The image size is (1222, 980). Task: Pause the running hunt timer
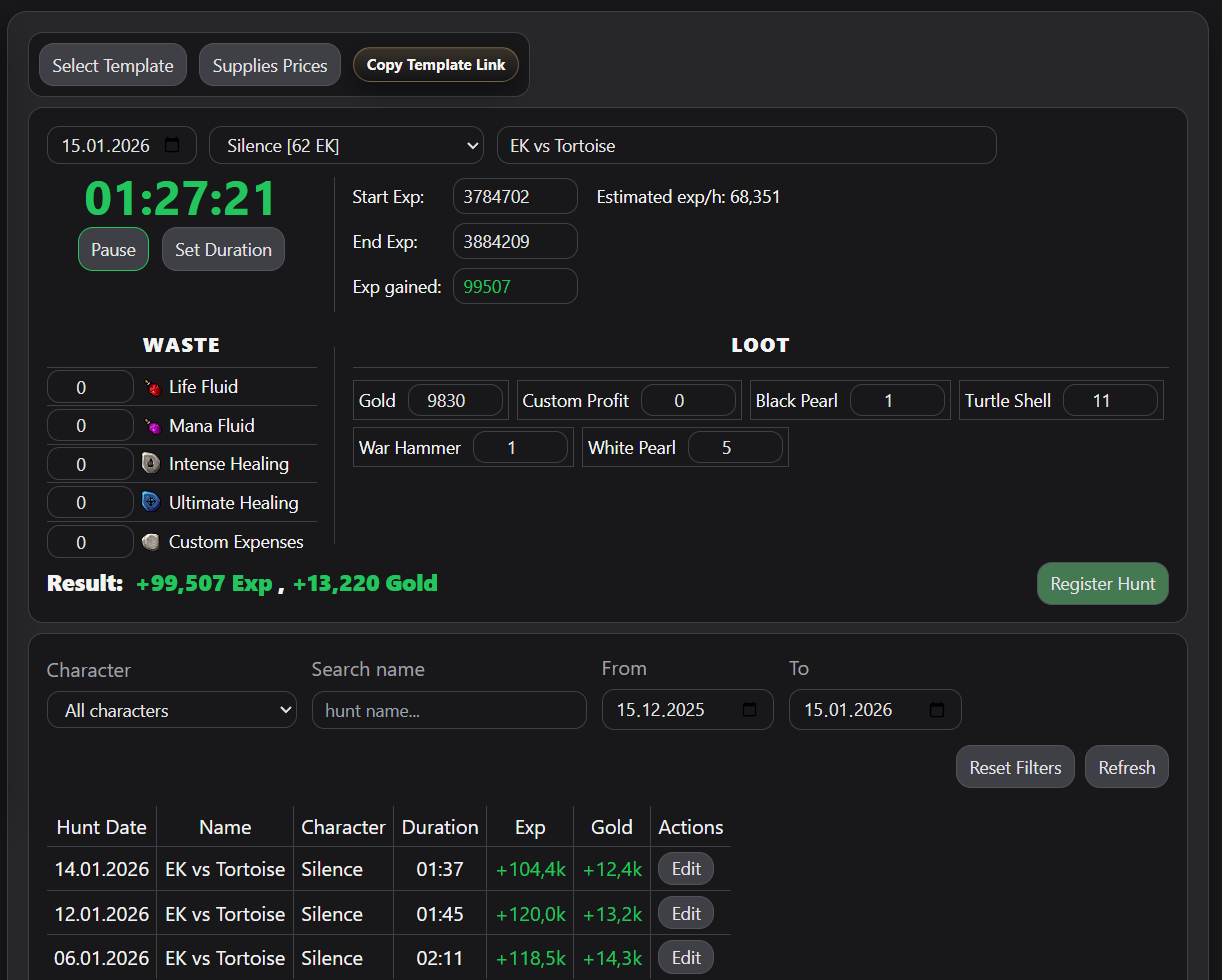coord(113,250)
